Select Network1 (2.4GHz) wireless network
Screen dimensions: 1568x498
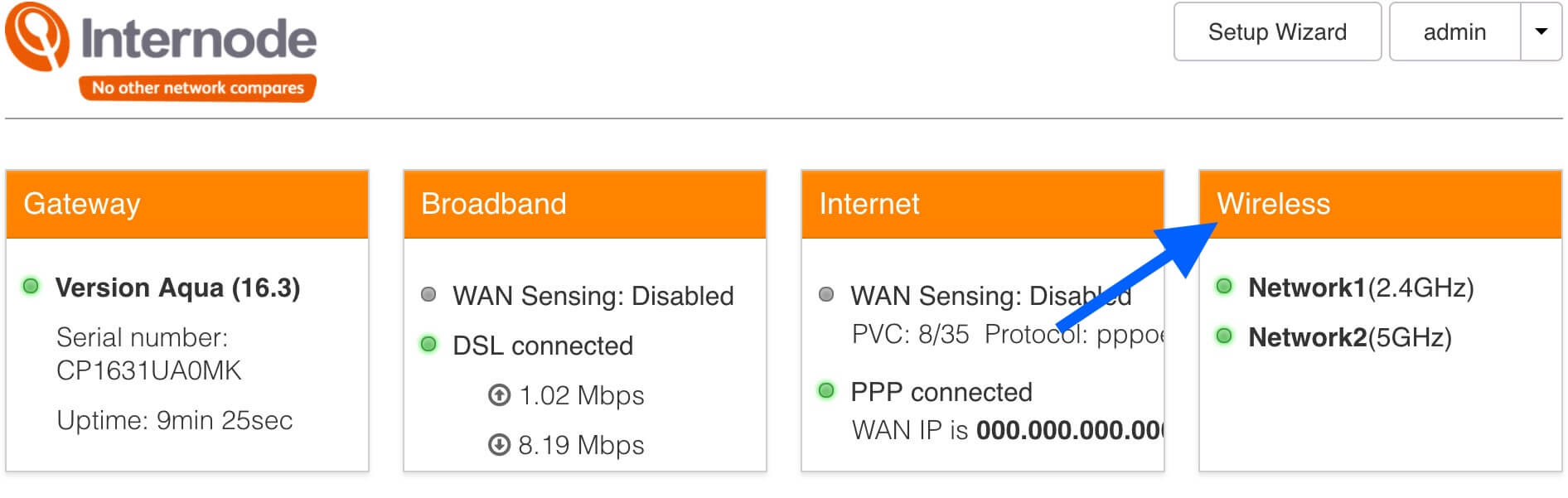(1361, 288)
